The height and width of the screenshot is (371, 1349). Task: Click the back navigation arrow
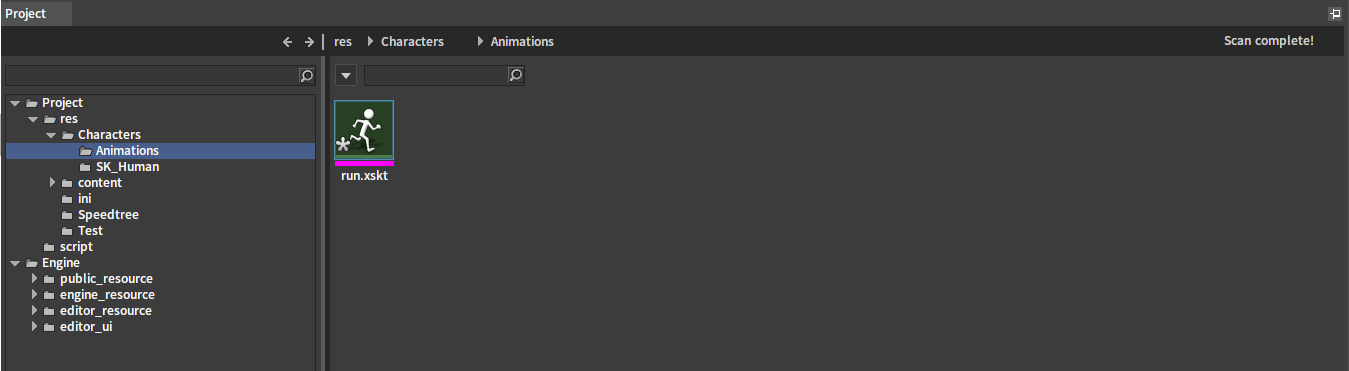pos(287,42)
